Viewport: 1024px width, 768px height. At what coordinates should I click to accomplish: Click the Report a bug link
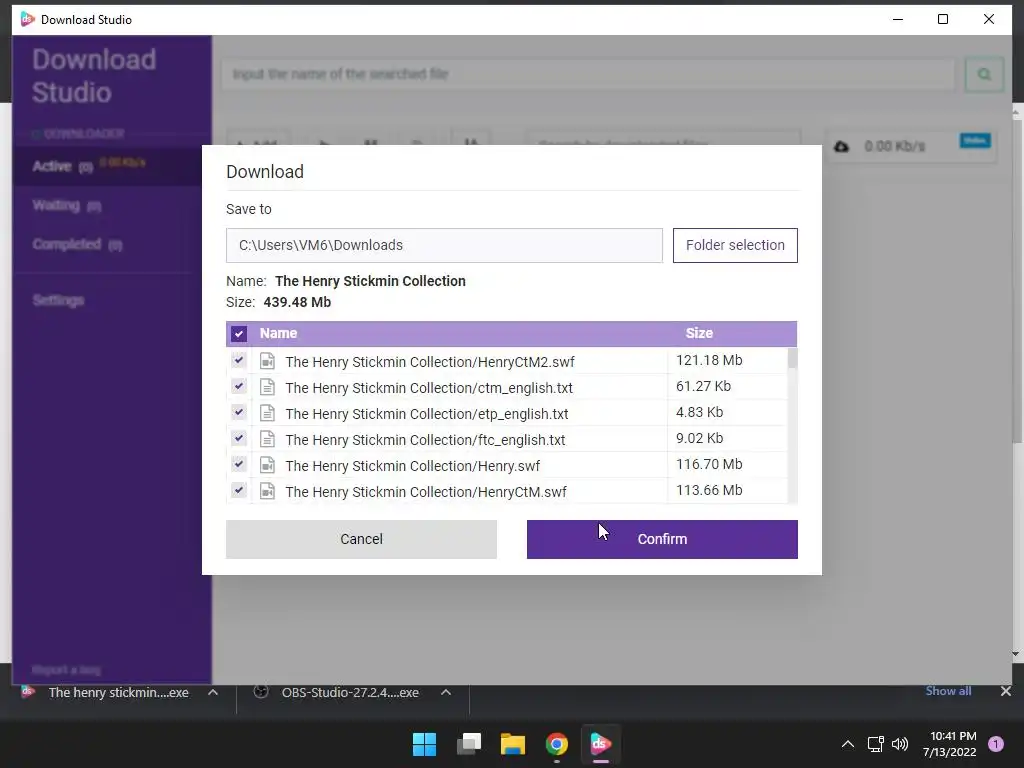pos(67,670)
